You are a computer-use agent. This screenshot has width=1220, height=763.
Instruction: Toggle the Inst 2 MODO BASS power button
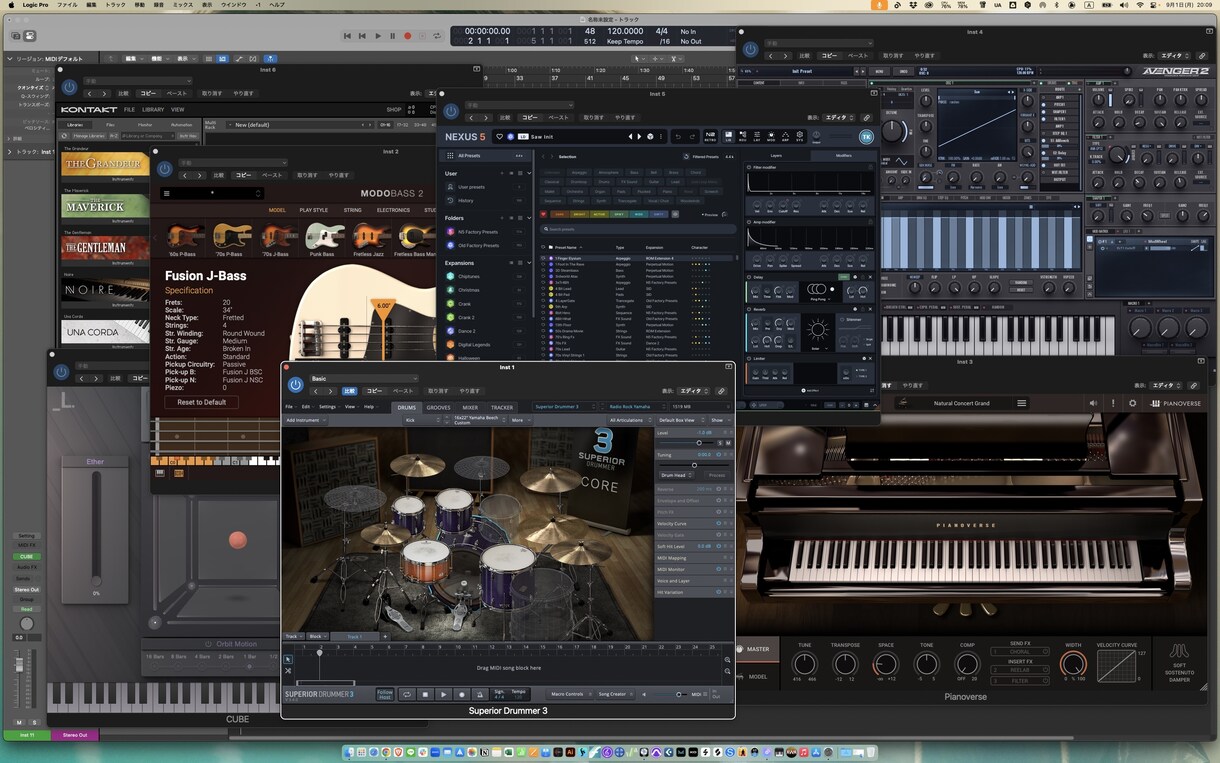click(165, 169)
